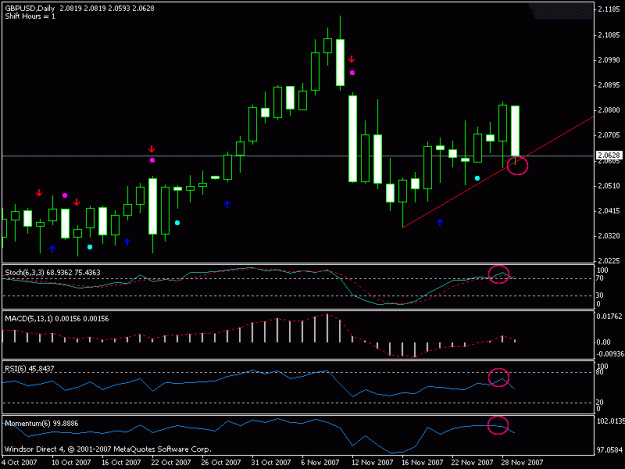Click the current price tag 2.0628

(x=609, y=155)
